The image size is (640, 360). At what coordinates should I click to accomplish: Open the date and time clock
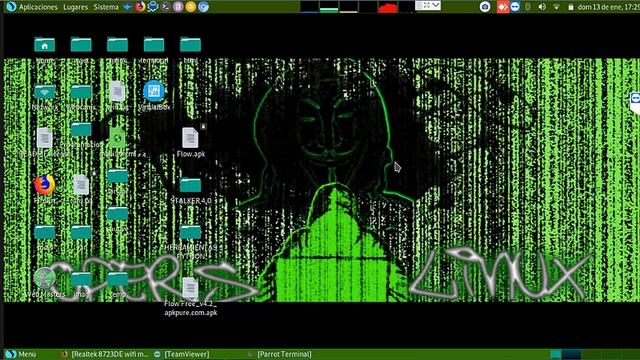pyautogui.click(x=608, y=7)
